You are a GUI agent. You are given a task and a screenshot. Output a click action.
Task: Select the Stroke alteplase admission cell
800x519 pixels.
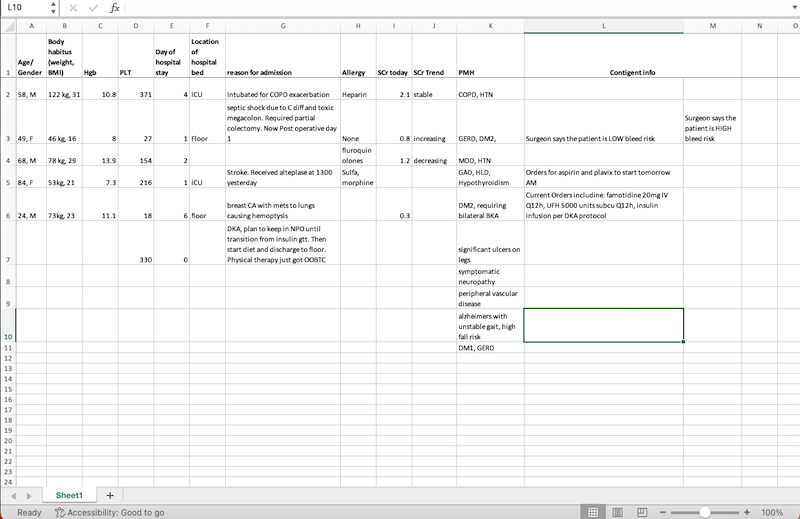point(283,177)
